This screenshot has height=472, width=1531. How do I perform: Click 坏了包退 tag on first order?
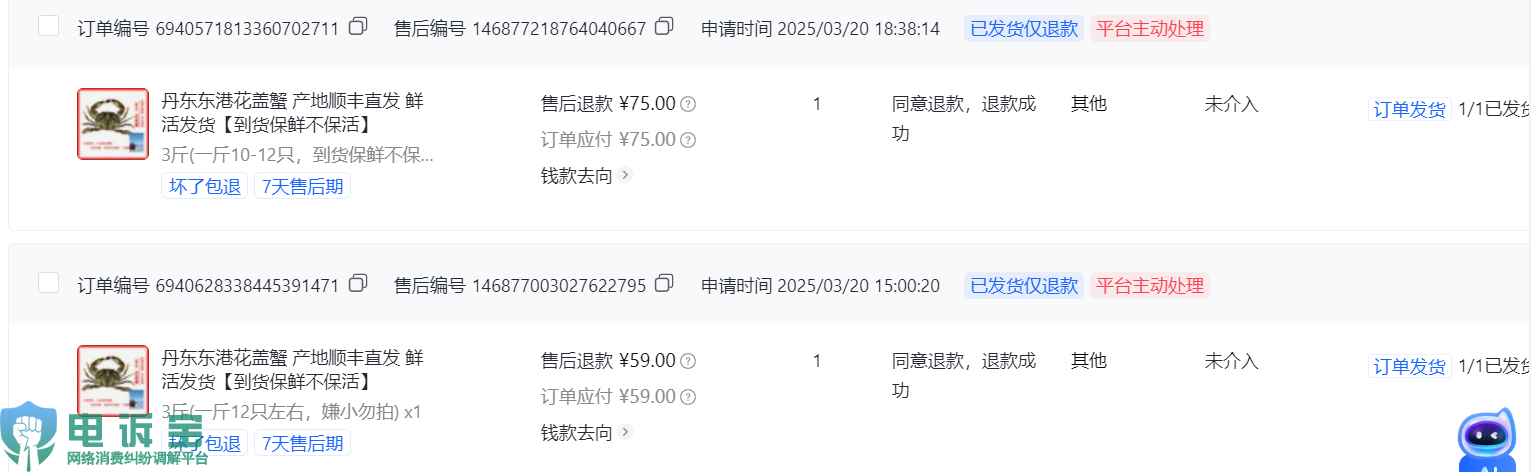tap(205, 187)
